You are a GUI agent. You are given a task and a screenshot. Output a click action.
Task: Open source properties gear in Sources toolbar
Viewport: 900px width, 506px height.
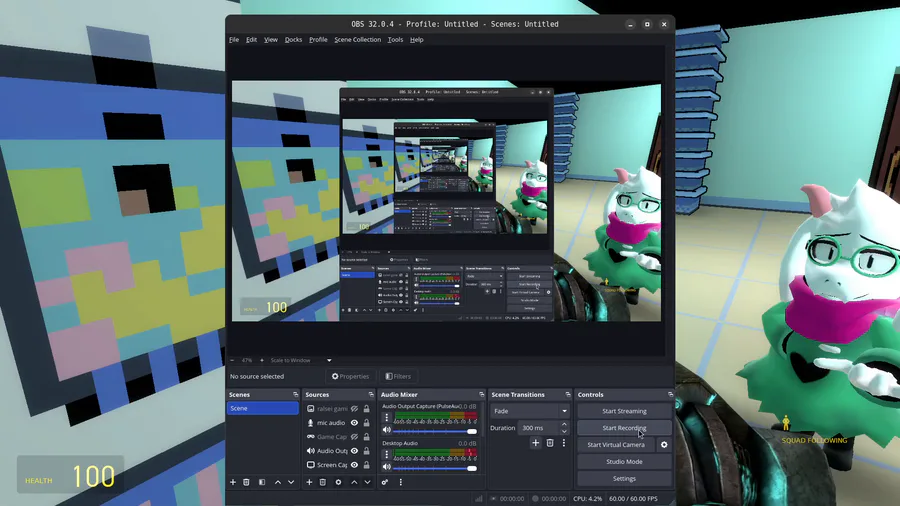[338, 482]
